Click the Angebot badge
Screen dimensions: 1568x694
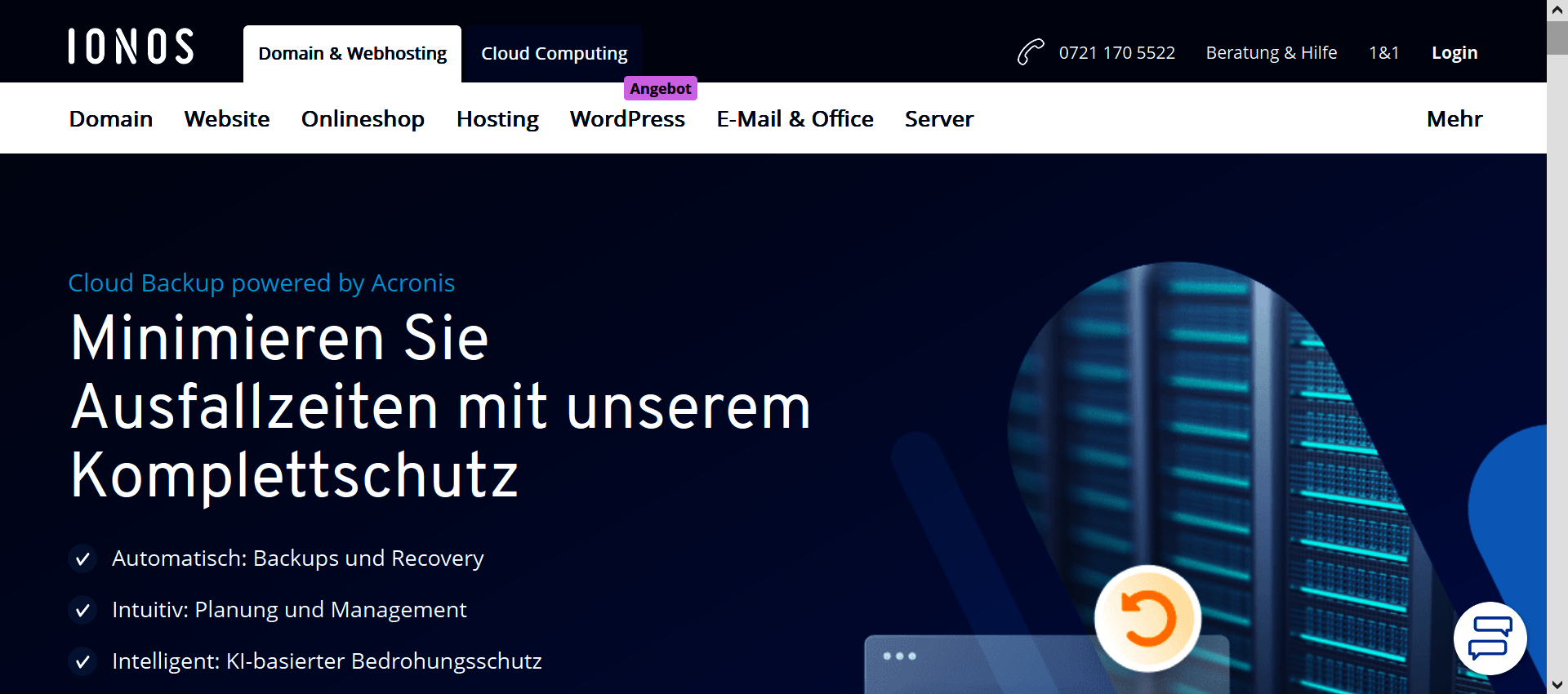(660, 88)
